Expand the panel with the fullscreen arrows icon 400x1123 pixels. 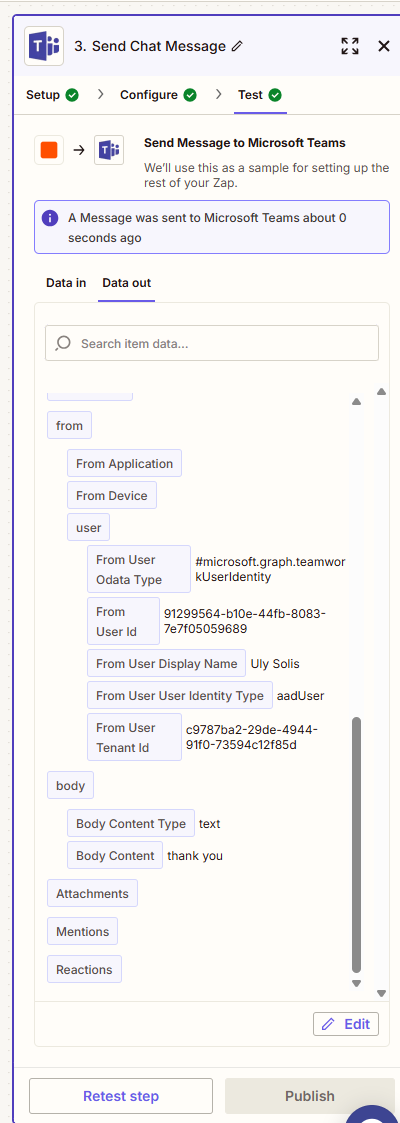tap(350, 47)
